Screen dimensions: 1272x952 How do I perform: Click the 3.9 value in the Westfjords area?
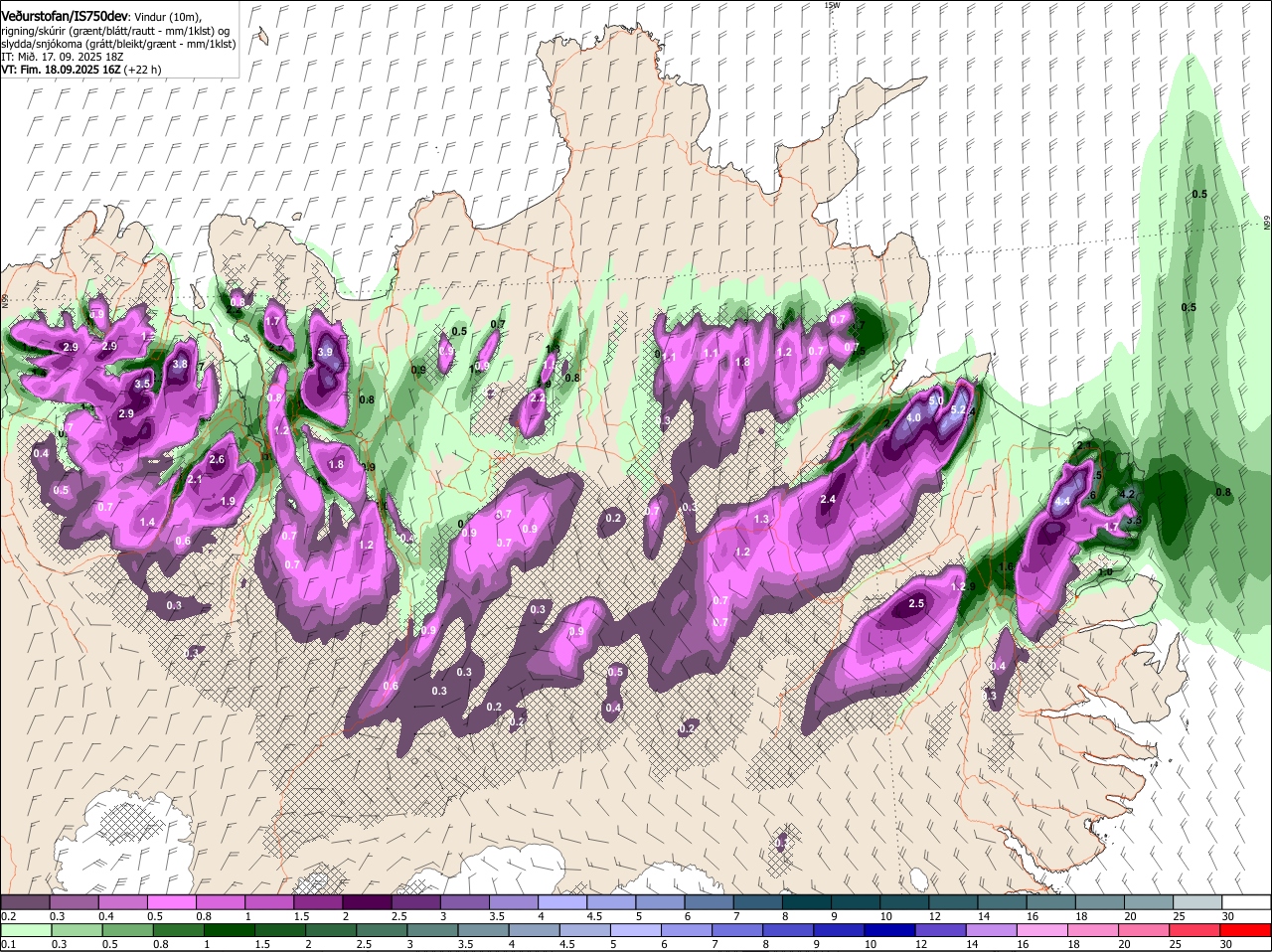coord(325,352)
